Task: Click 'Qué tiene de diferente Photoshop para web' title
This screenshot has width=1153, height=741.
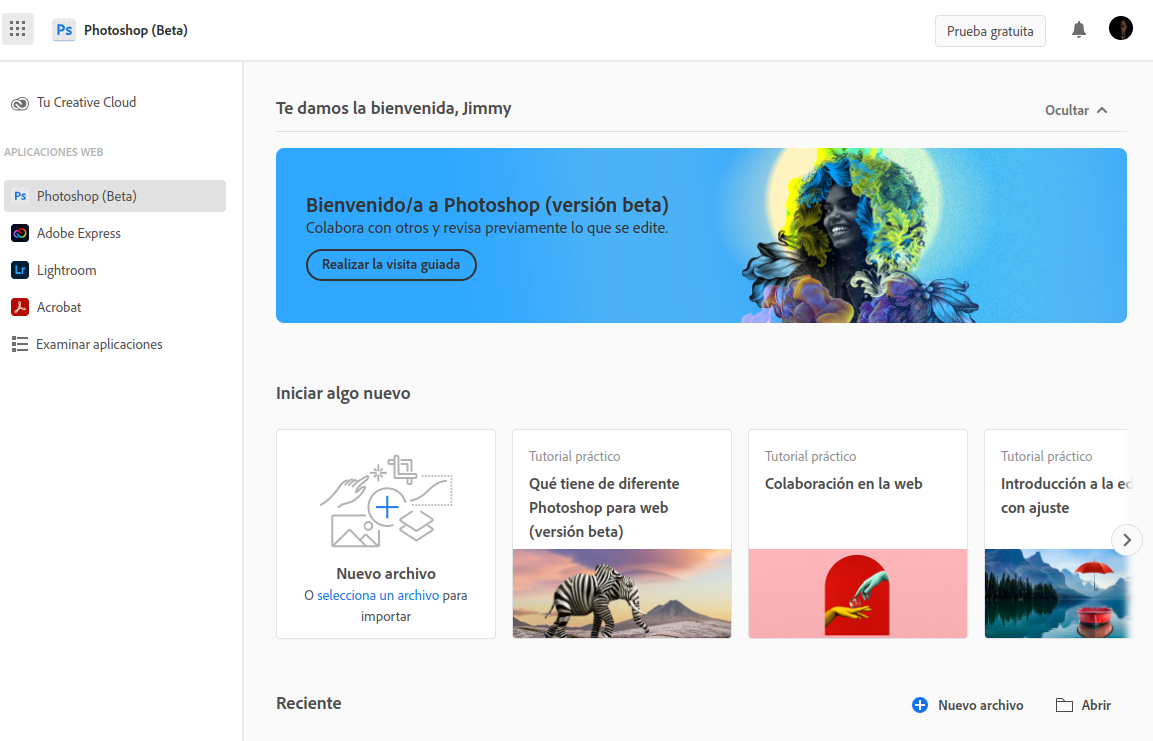Action: tap(604, 508)
